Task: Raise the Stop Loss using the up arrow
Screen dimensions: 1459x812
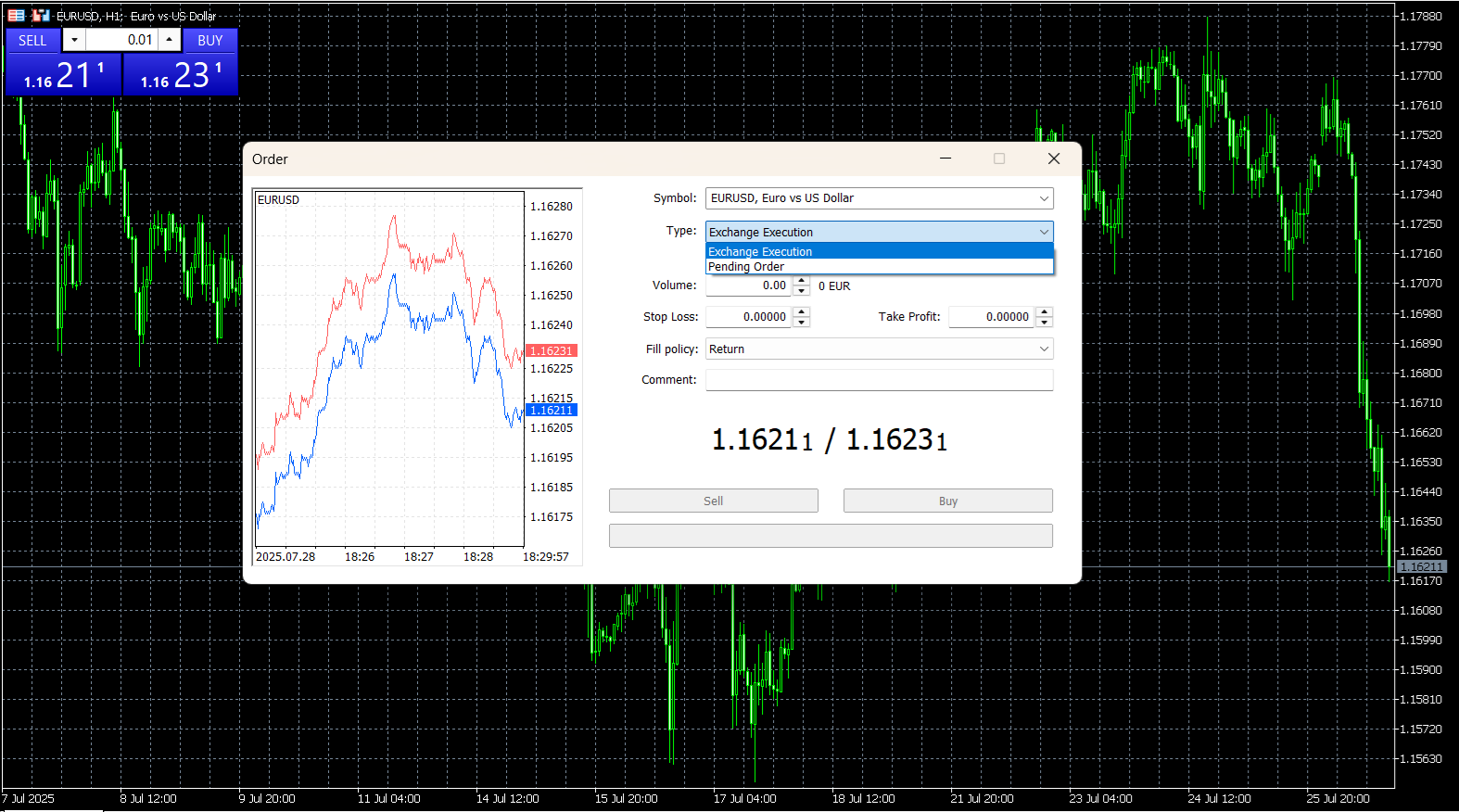Action: click(x=802, y=311)
